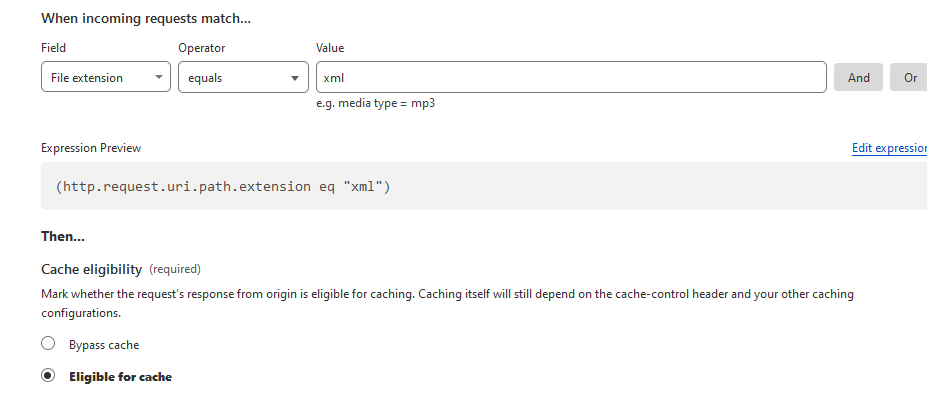Screen dimensions: 927x393
Task: Add a condition with the Or button
Action: tap(910, 77)
